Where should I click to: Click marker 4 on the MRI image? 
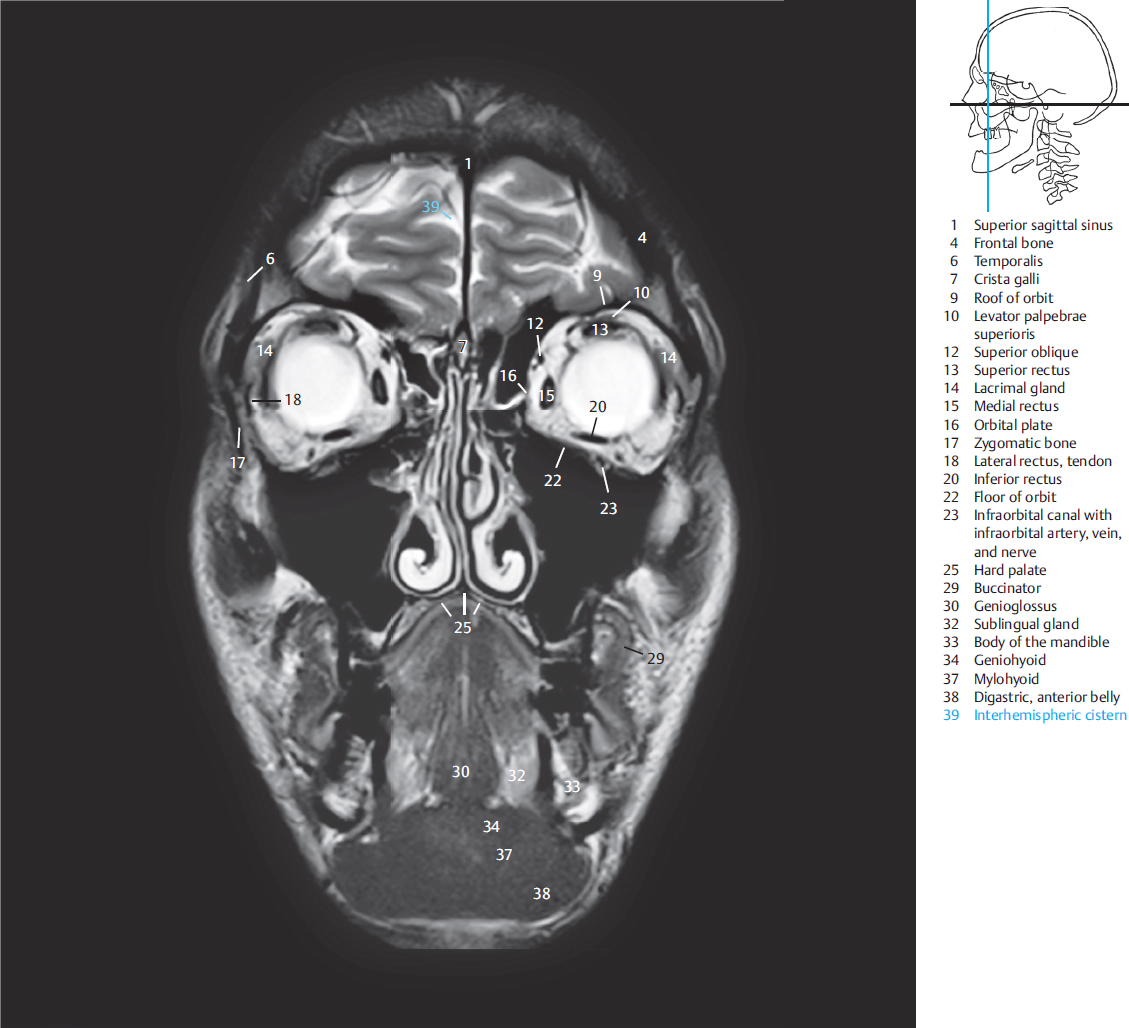[x=642, y=238]
